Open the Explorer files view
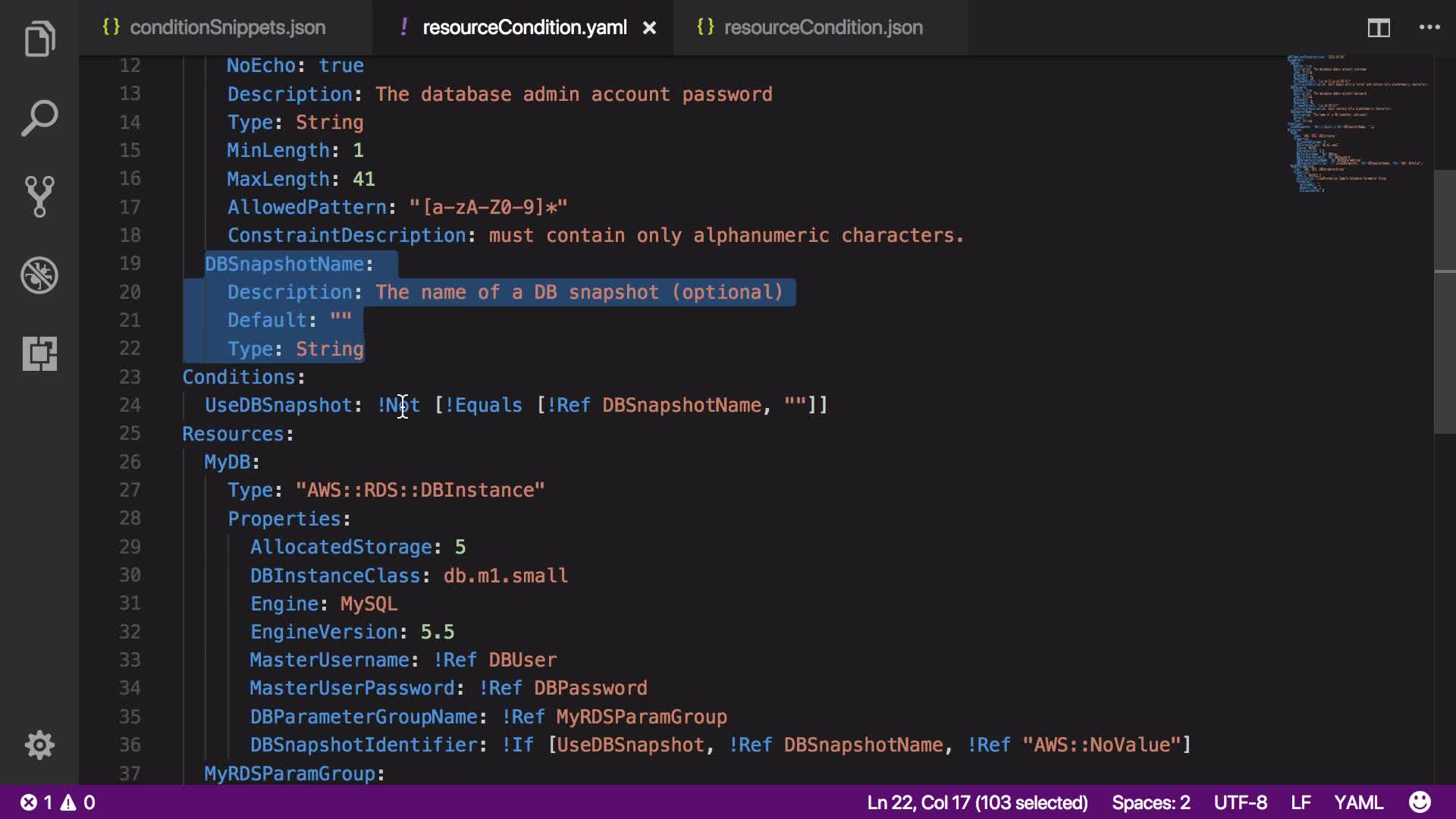This screenshot has width=1456, height=819. pos(39,39)
